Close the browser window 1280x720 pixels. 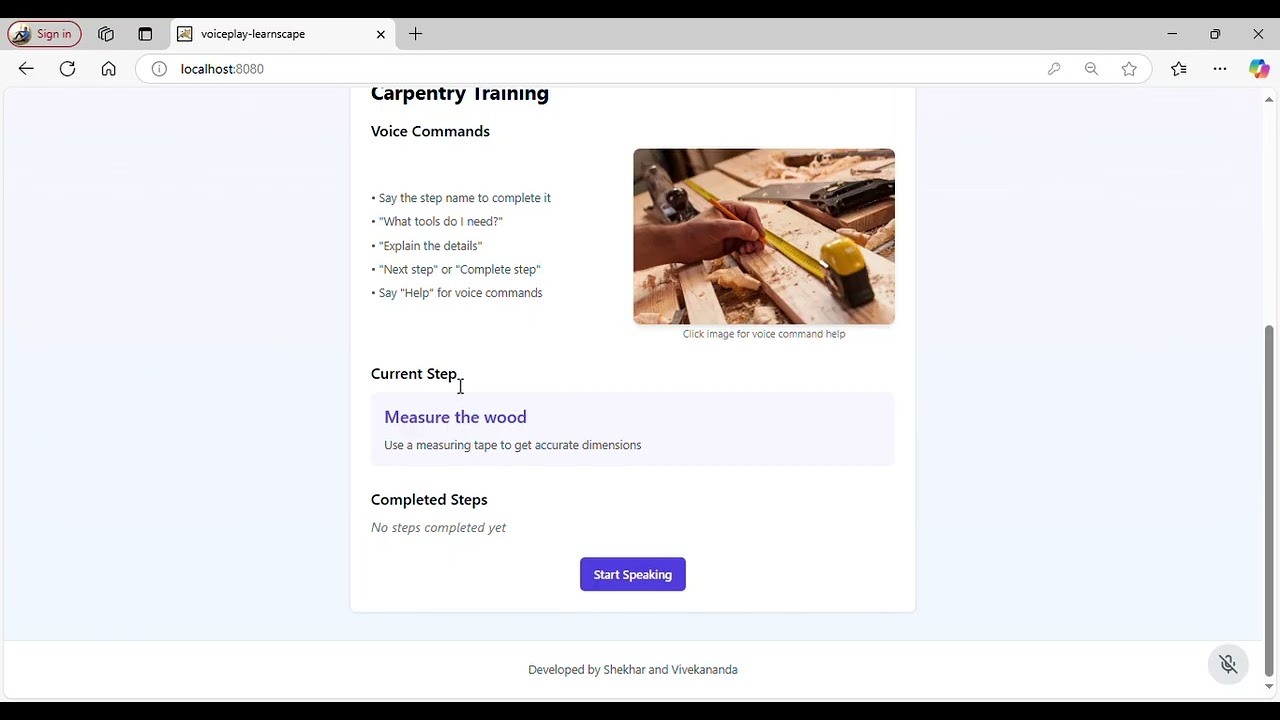tap(1258, 34)
